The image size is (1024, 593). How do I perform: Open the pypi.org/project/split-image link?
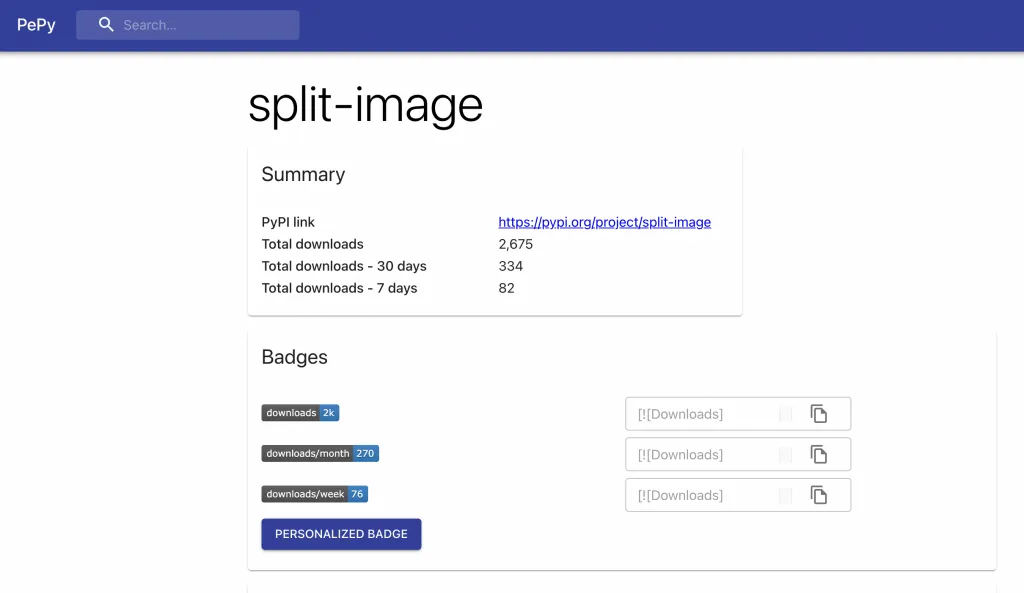pyautogui.click(x=604, y=222)
